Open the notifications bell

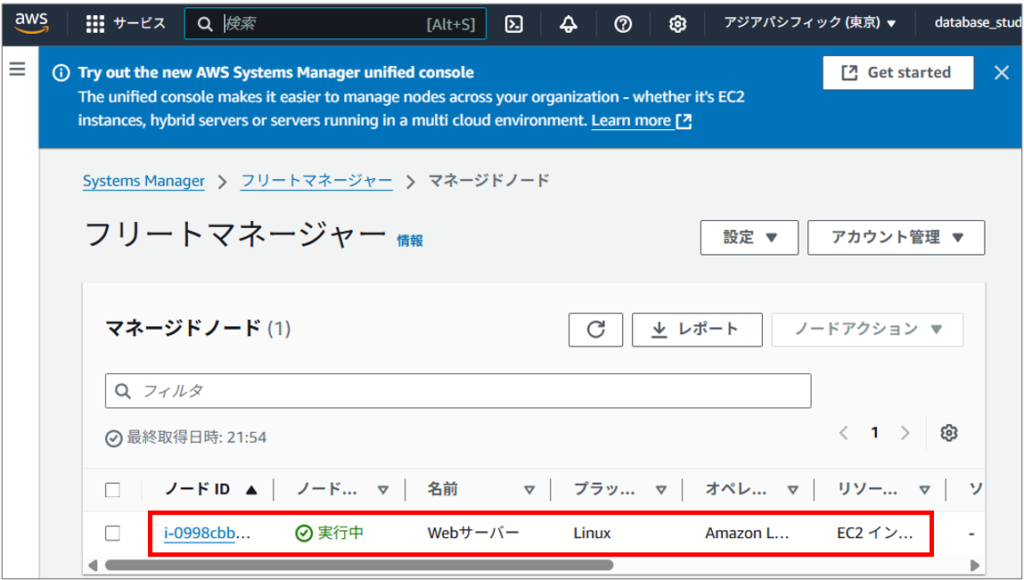[568, 24]
